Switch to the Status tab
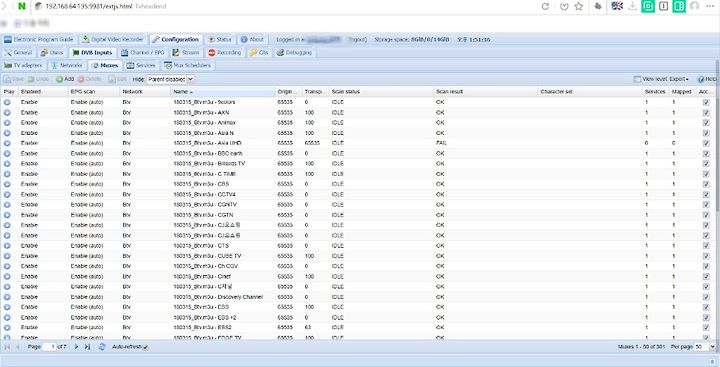 [x=219, y=40]
